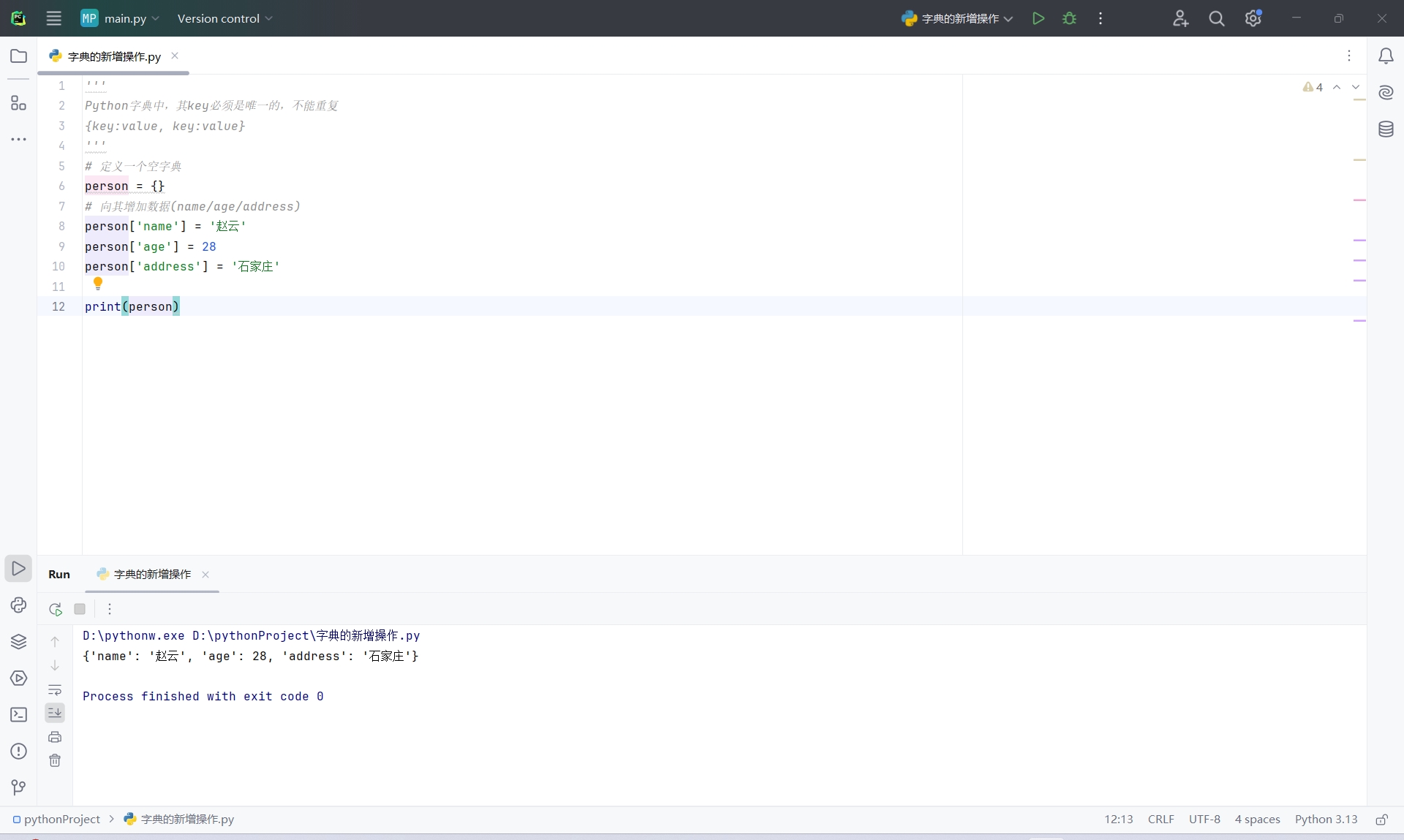
Task: Open the Problems tool window
Action: coord(18,752)
